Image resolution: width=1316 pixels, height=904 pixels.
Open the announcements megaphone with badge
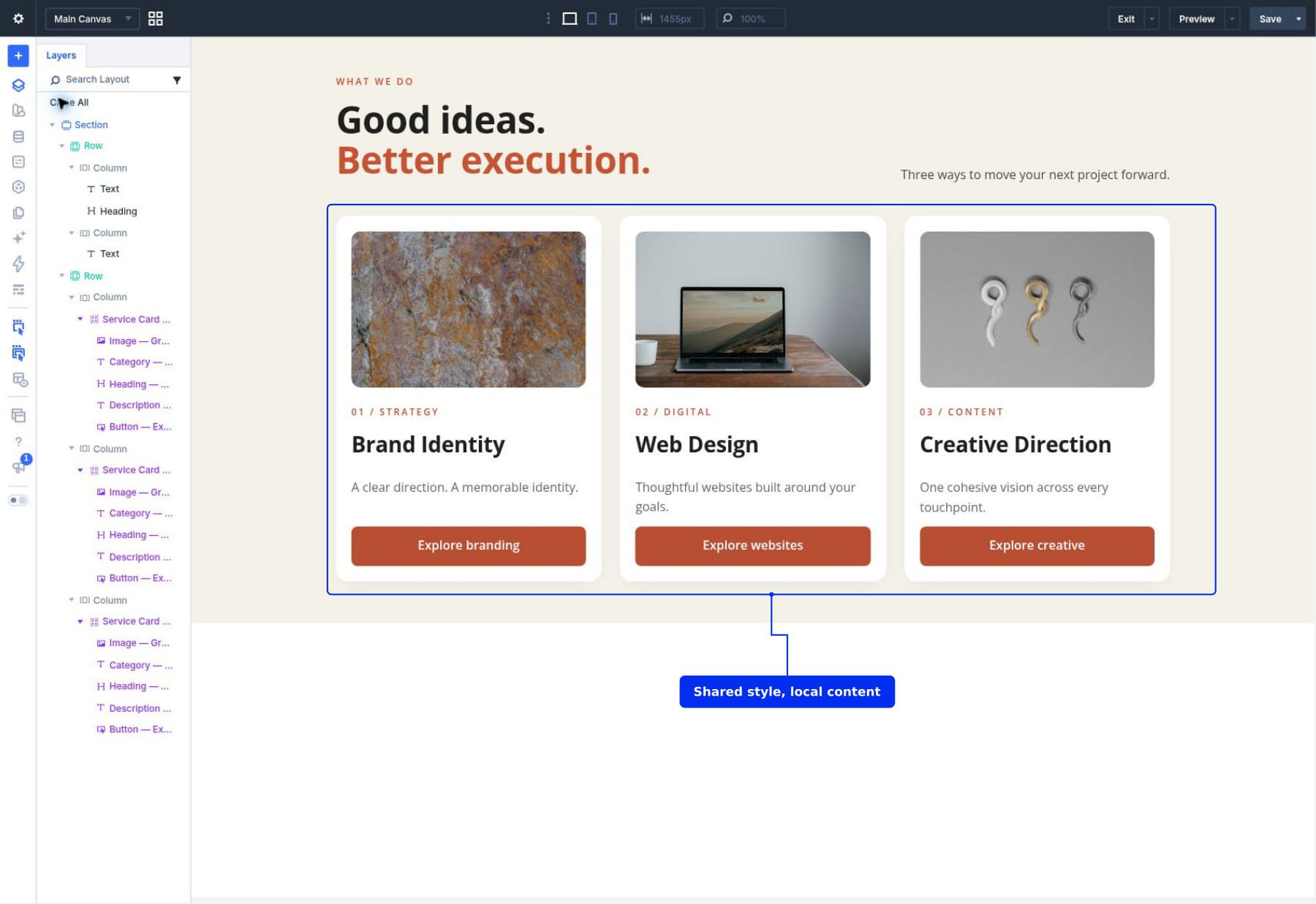tap(20, 466)
